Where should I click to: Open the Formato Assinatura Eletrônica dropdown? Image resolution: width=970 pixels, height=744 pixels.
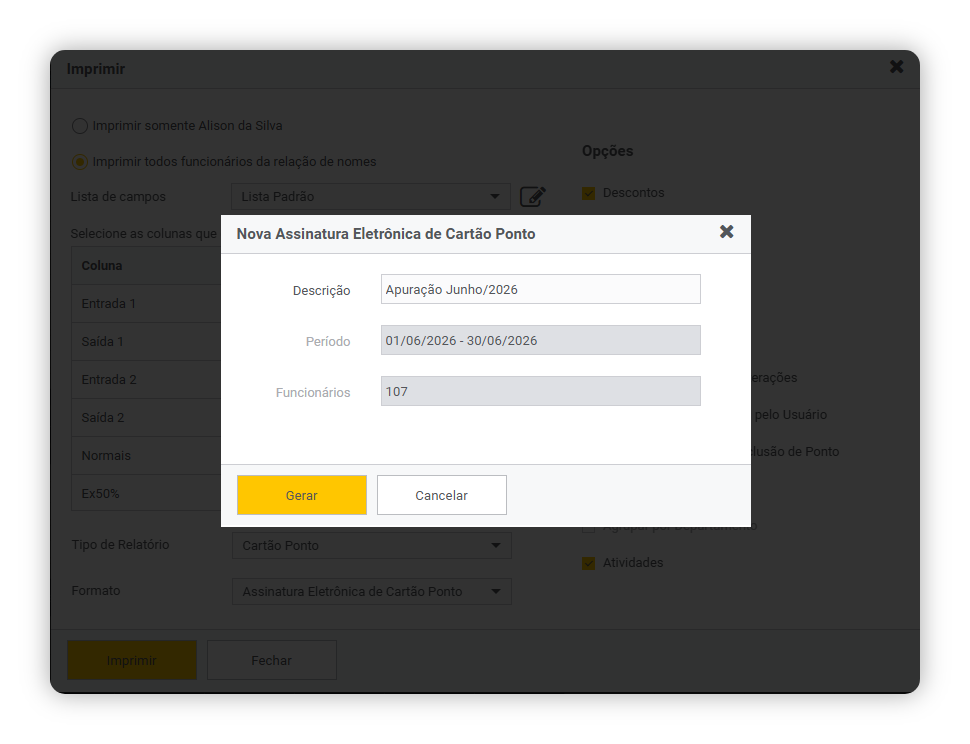point(372,591)
